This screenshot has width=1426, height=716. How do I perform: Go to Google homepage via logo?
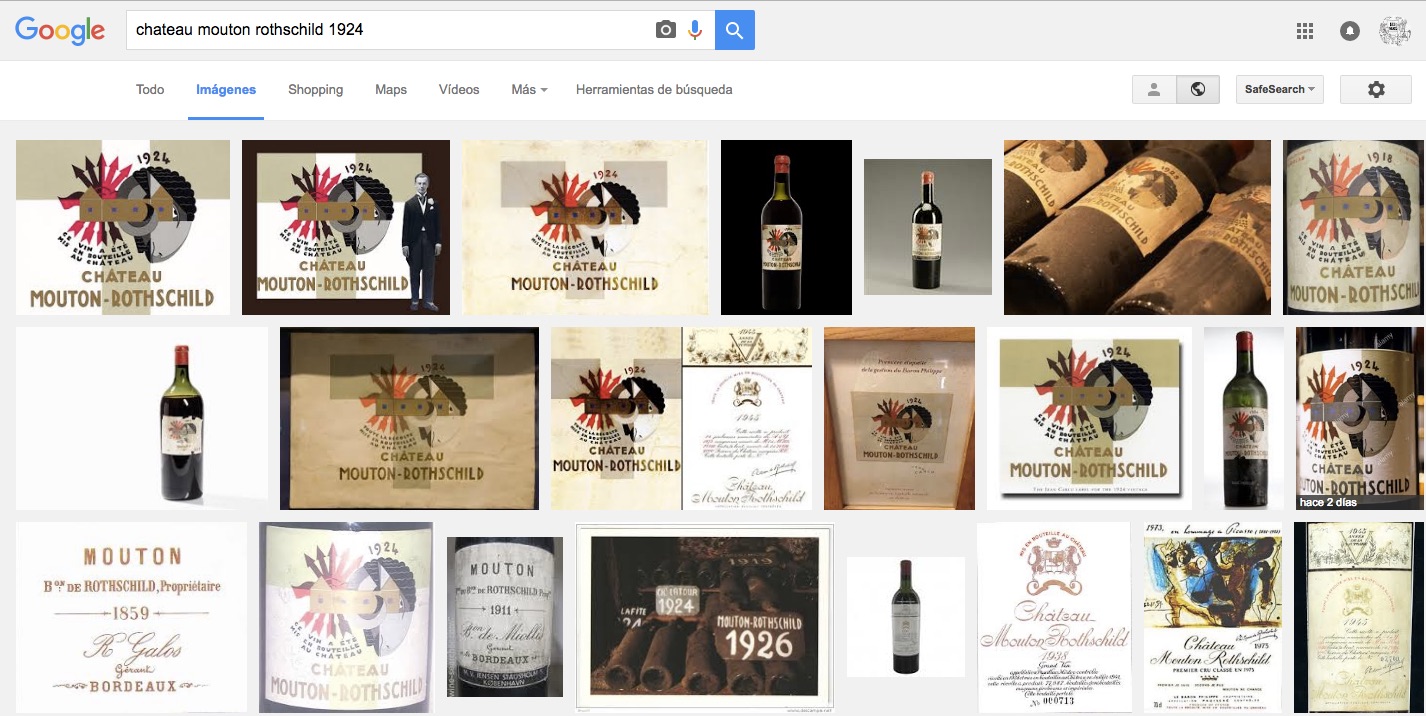click(x=60, y=30)
